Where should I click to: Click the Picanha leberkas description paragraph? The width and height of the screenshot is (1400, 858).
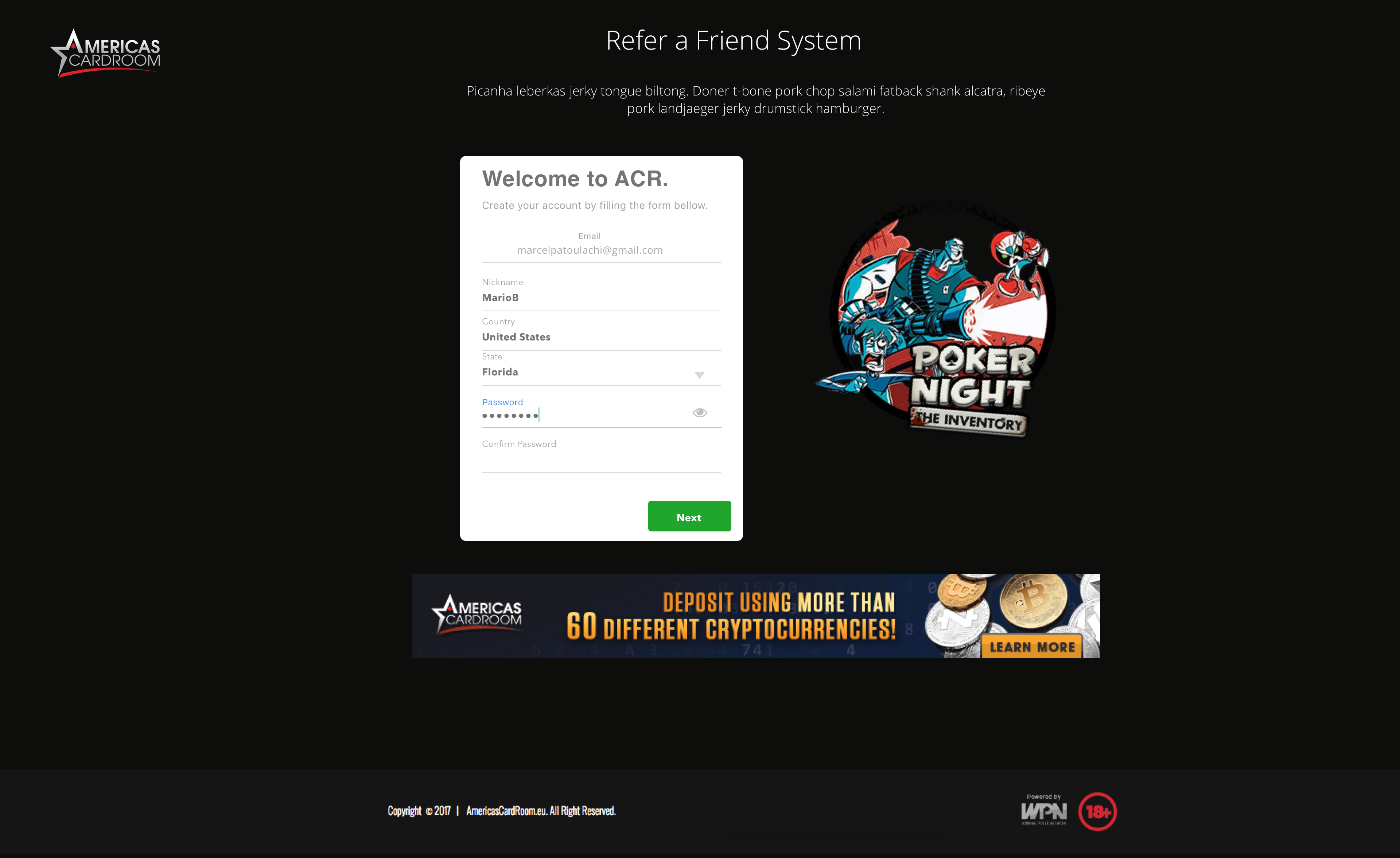pyautogui.click(x=756, y=100)
